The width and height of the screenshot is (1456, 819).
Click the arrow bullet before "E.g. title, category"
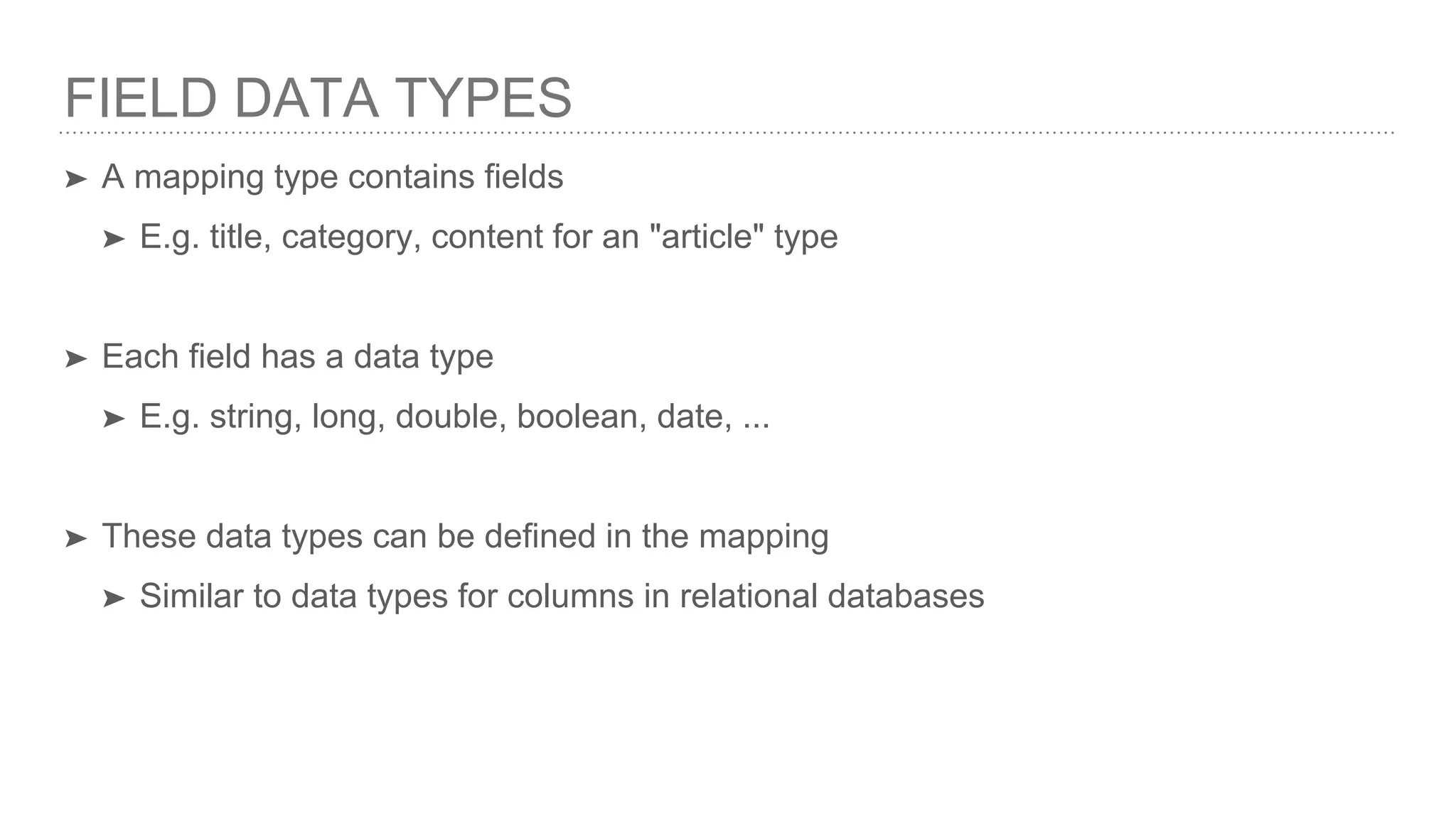(x=114, y=240)
